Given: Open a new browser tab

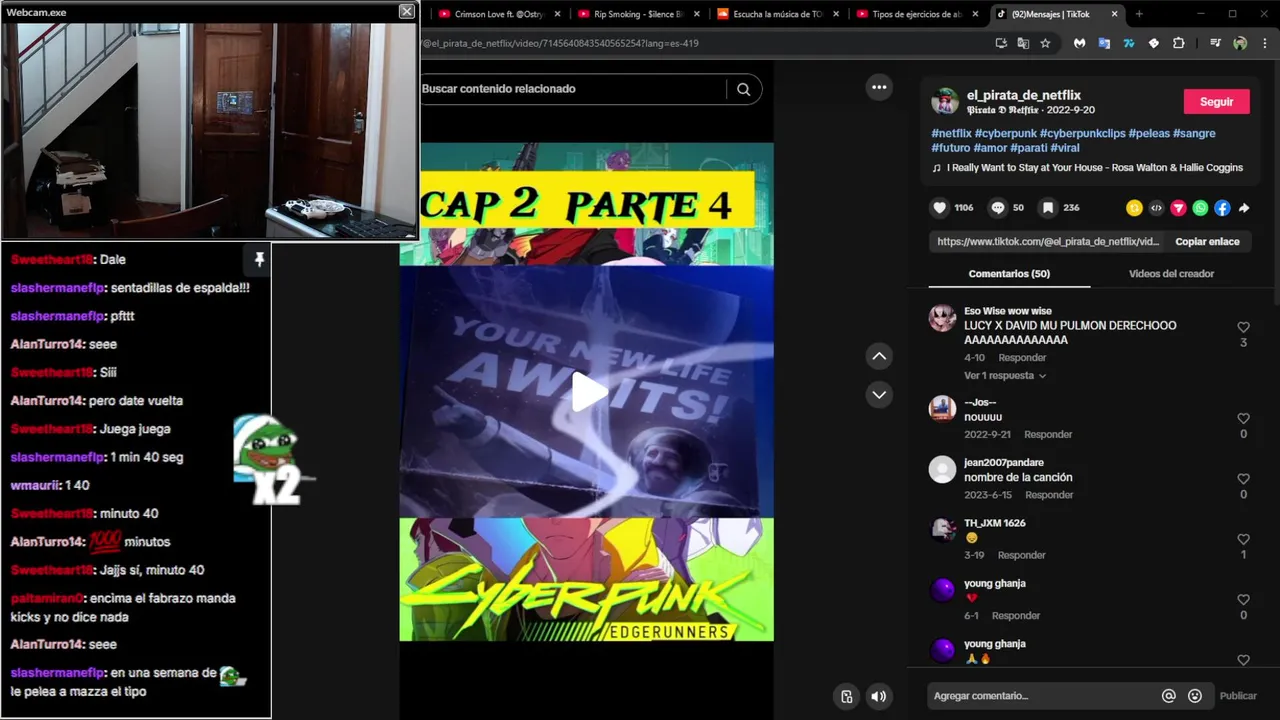Looking at the screenshot, I should click(x=1139, y=14).
